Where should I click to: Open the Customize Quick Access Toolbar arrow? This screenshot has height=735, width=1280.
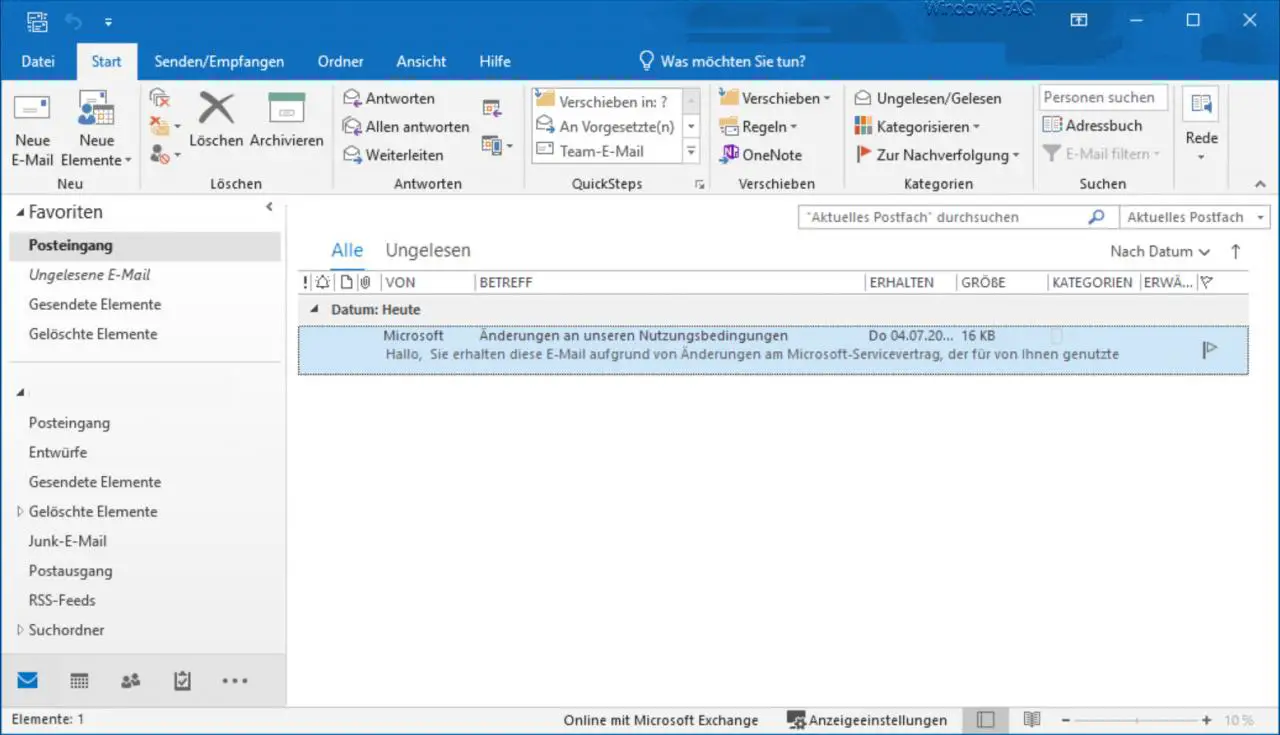click(108, 21)
